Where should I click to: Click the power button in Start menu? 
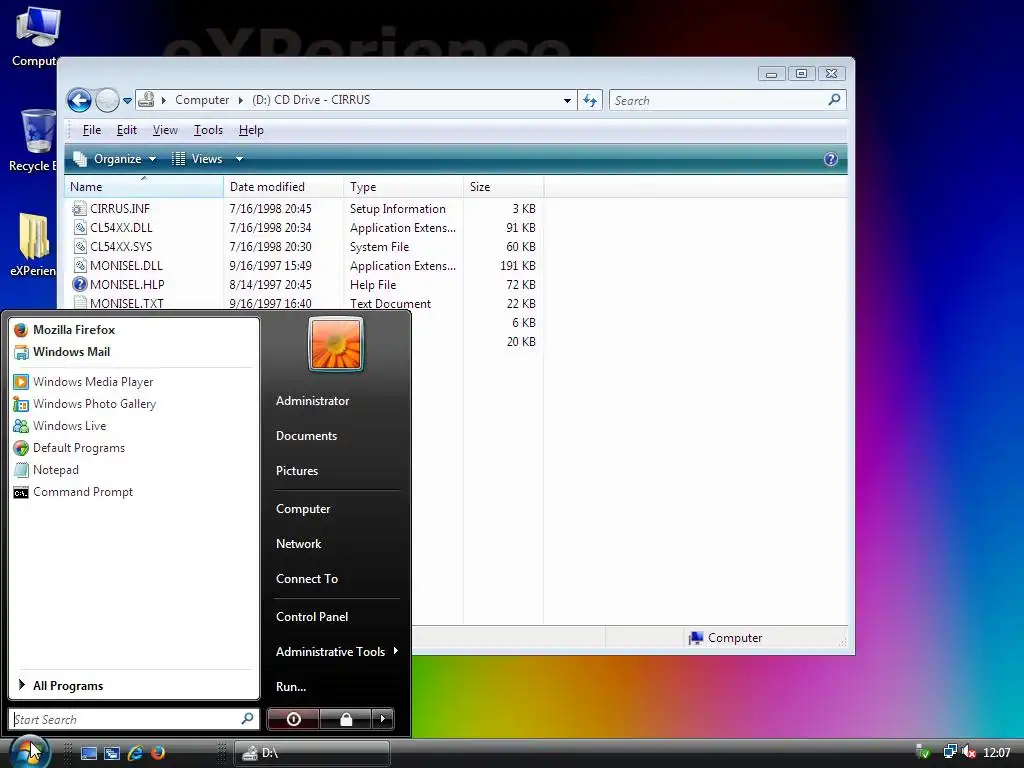pos(293,719)
